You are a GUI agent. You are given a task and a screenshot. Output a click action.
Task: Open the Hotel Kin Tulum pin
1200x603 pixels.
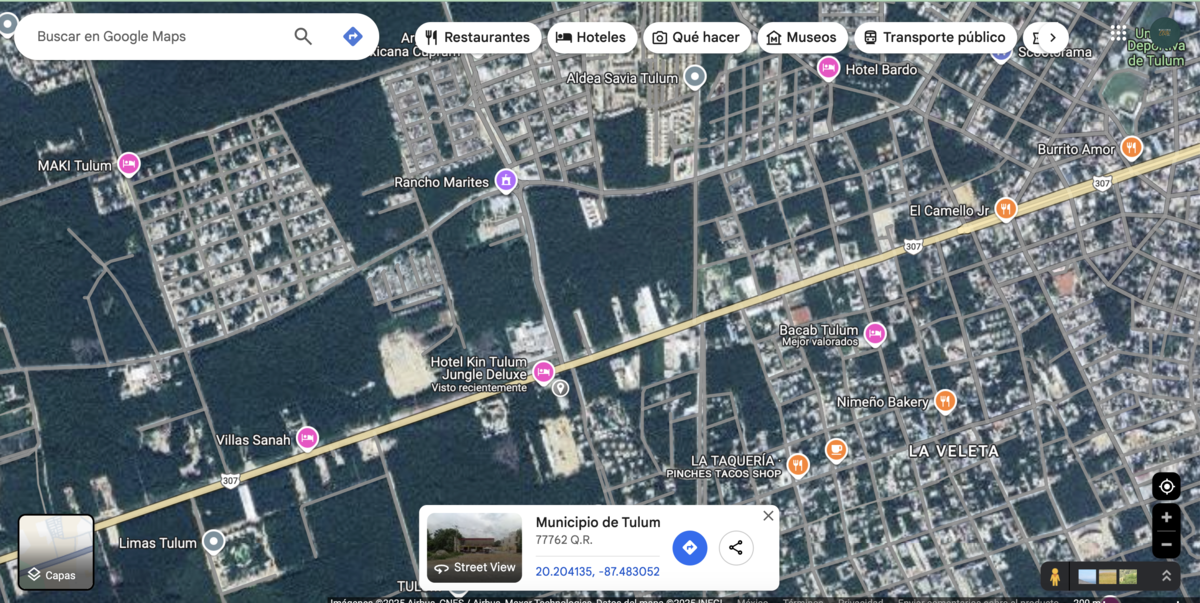tap(543, 373)
